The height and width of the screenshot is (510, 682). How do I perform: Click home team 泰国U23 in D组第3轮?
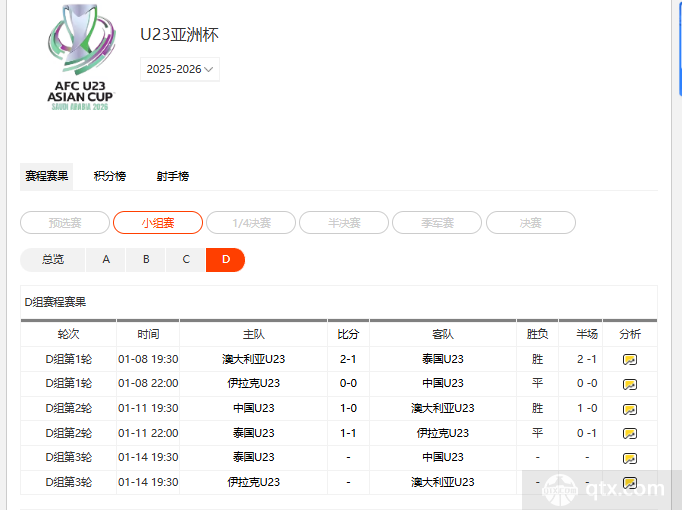point(254,457)
